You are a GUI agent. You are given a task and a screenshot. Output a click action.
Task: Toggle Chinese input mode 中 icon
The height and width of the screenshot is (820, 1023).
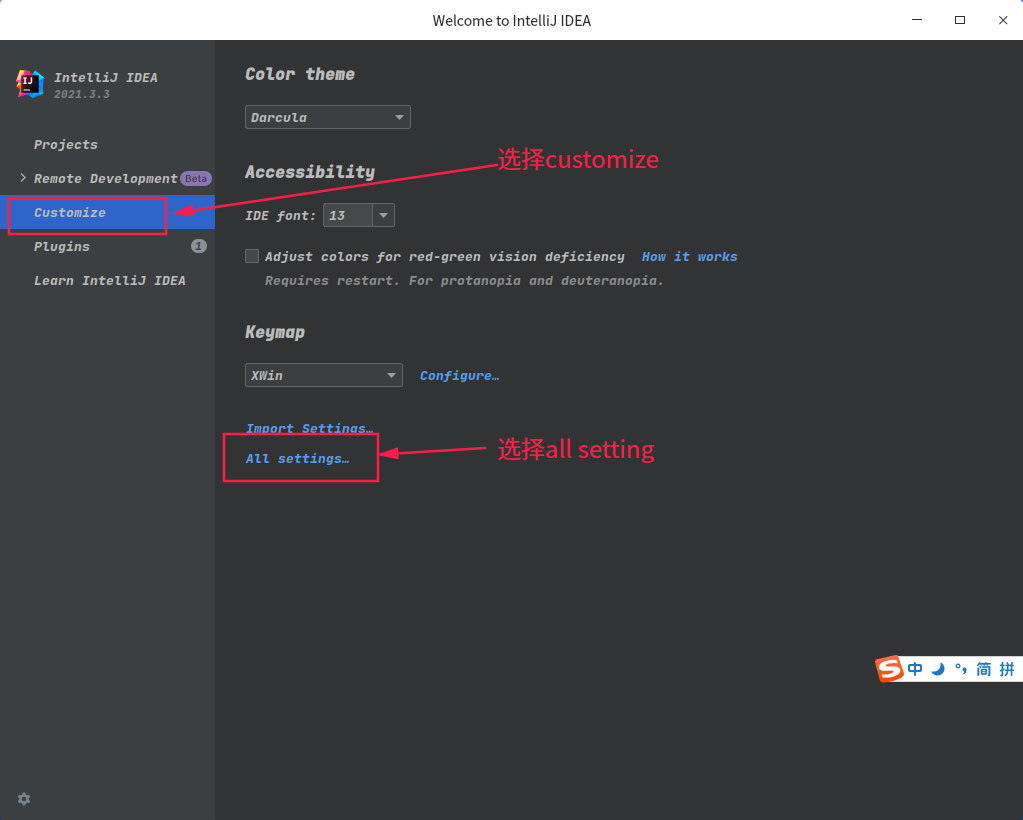click(915, 669)
